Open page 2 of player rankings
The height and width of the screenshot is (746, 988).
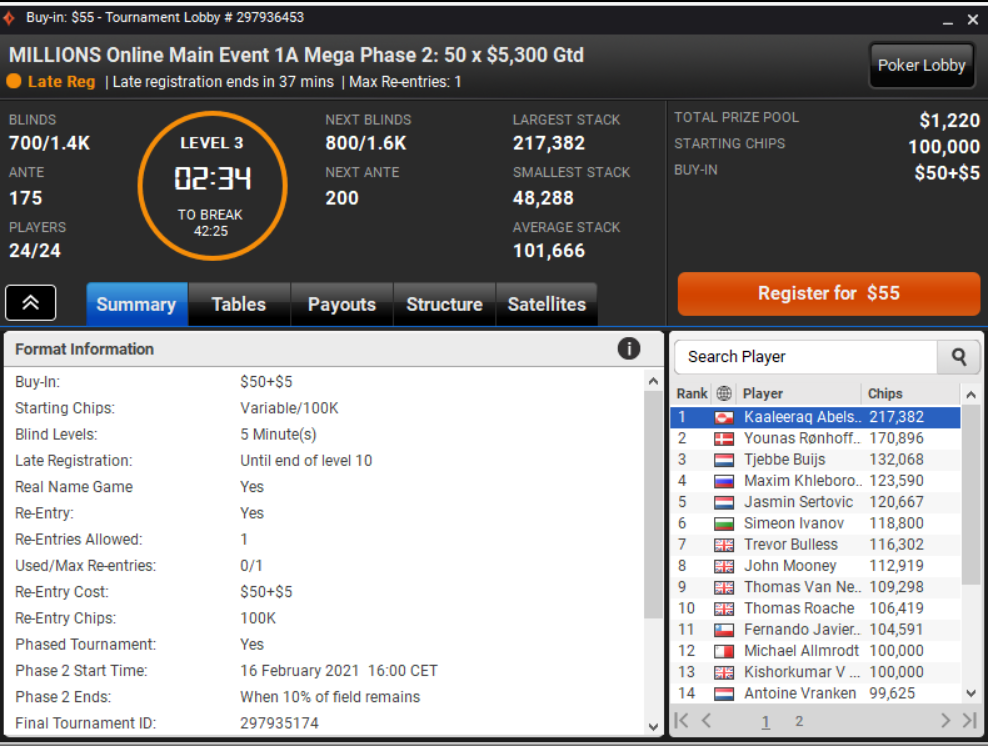[x=799, y=721]
